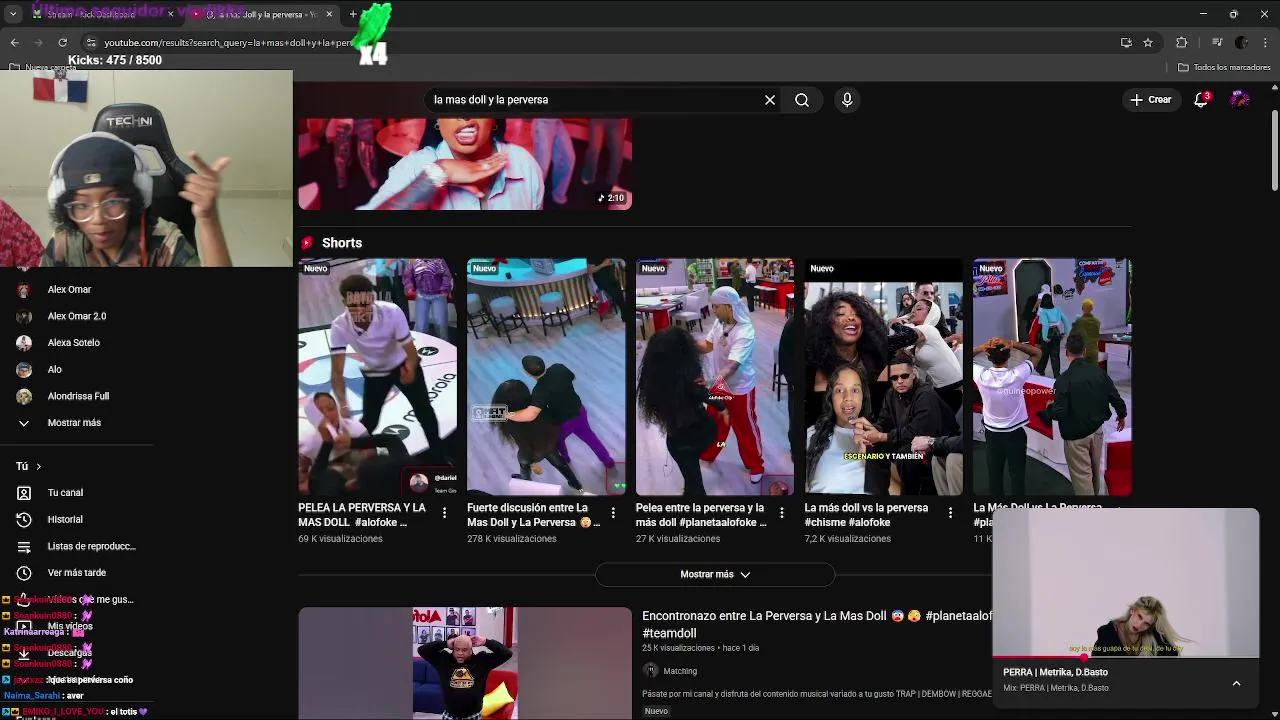Click PELEA LA PERVERSA Y LA MAS DOLL title
This screenshot has width=1280, height=720.
(362, 515)
